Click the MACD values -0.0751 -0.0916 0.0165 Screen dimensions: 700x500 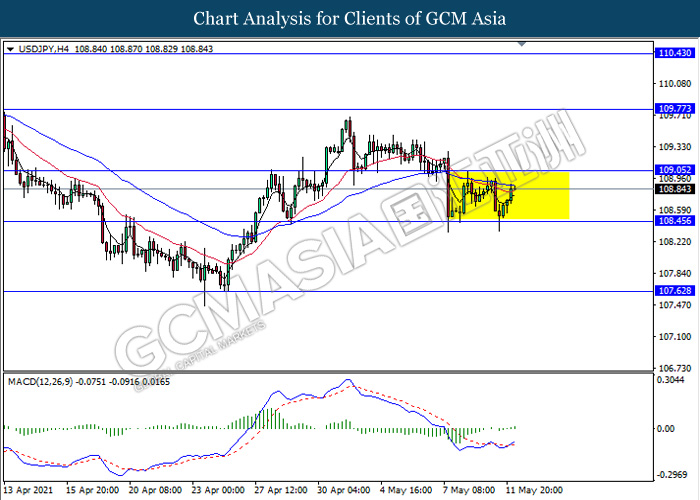[x=123, y=382]
